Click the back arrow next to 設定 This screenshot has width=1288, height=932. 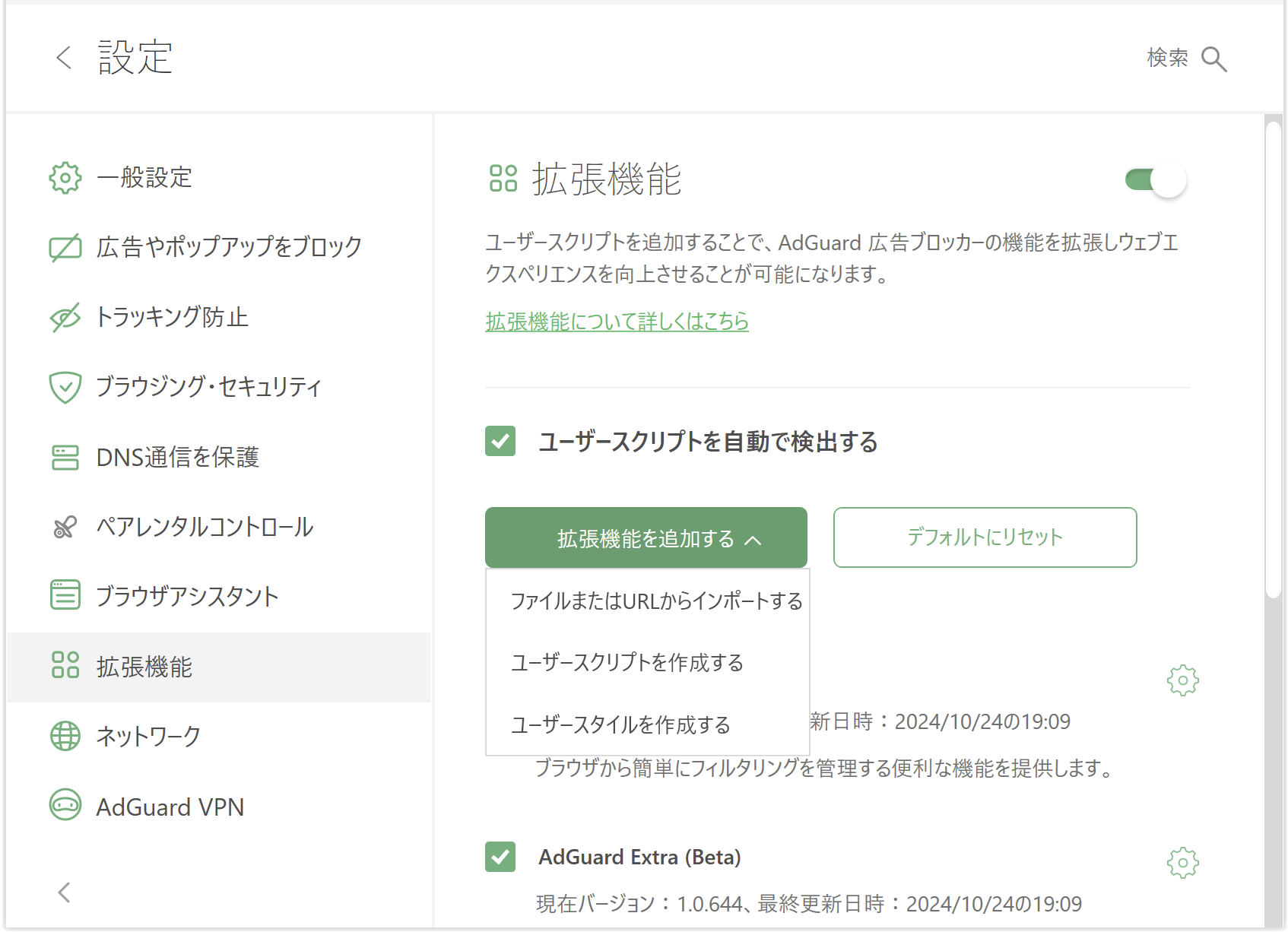pos(64,57)
